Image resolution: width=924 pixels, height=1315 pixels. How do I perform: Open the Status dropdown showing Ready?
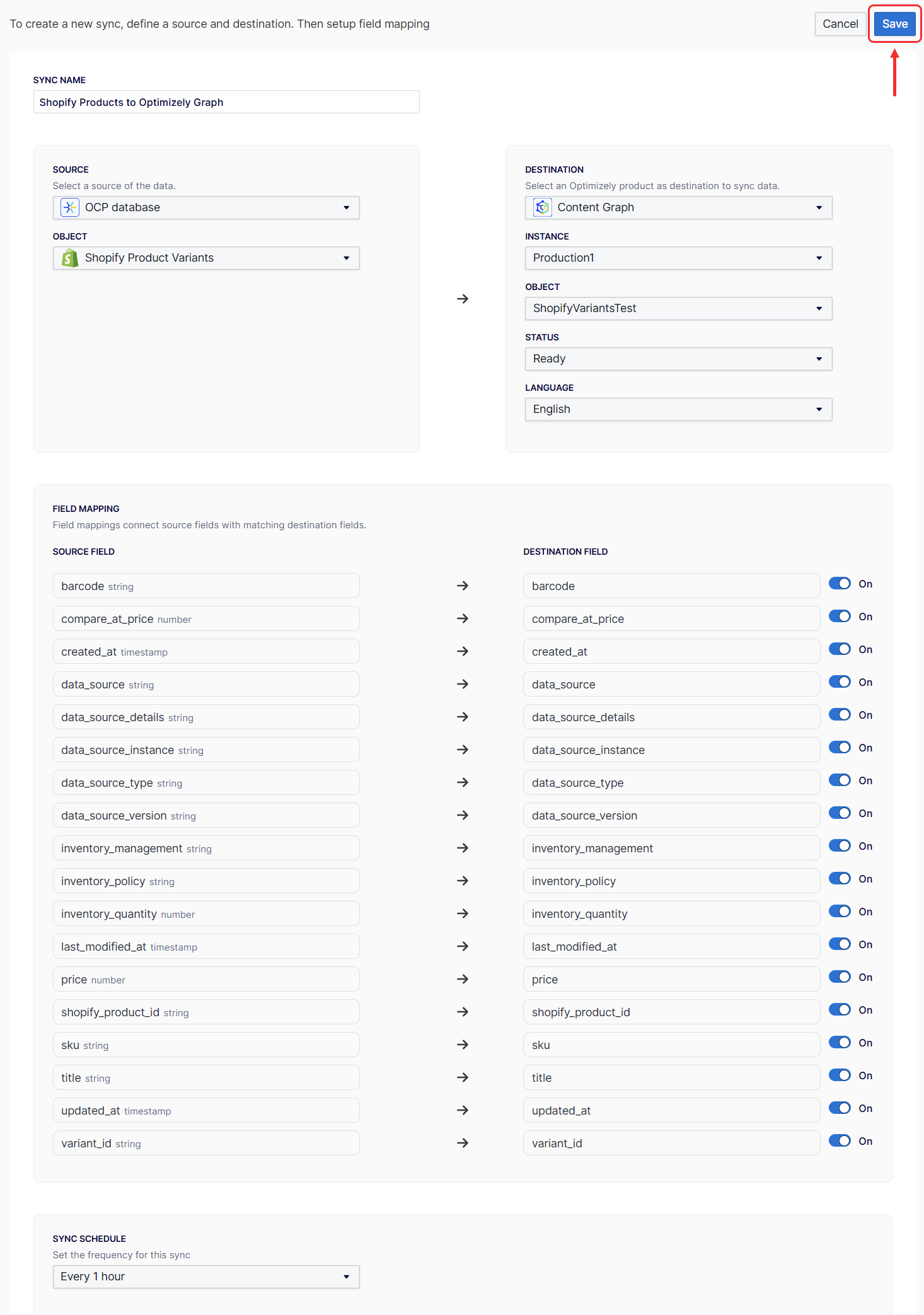(x=678, y=359)
